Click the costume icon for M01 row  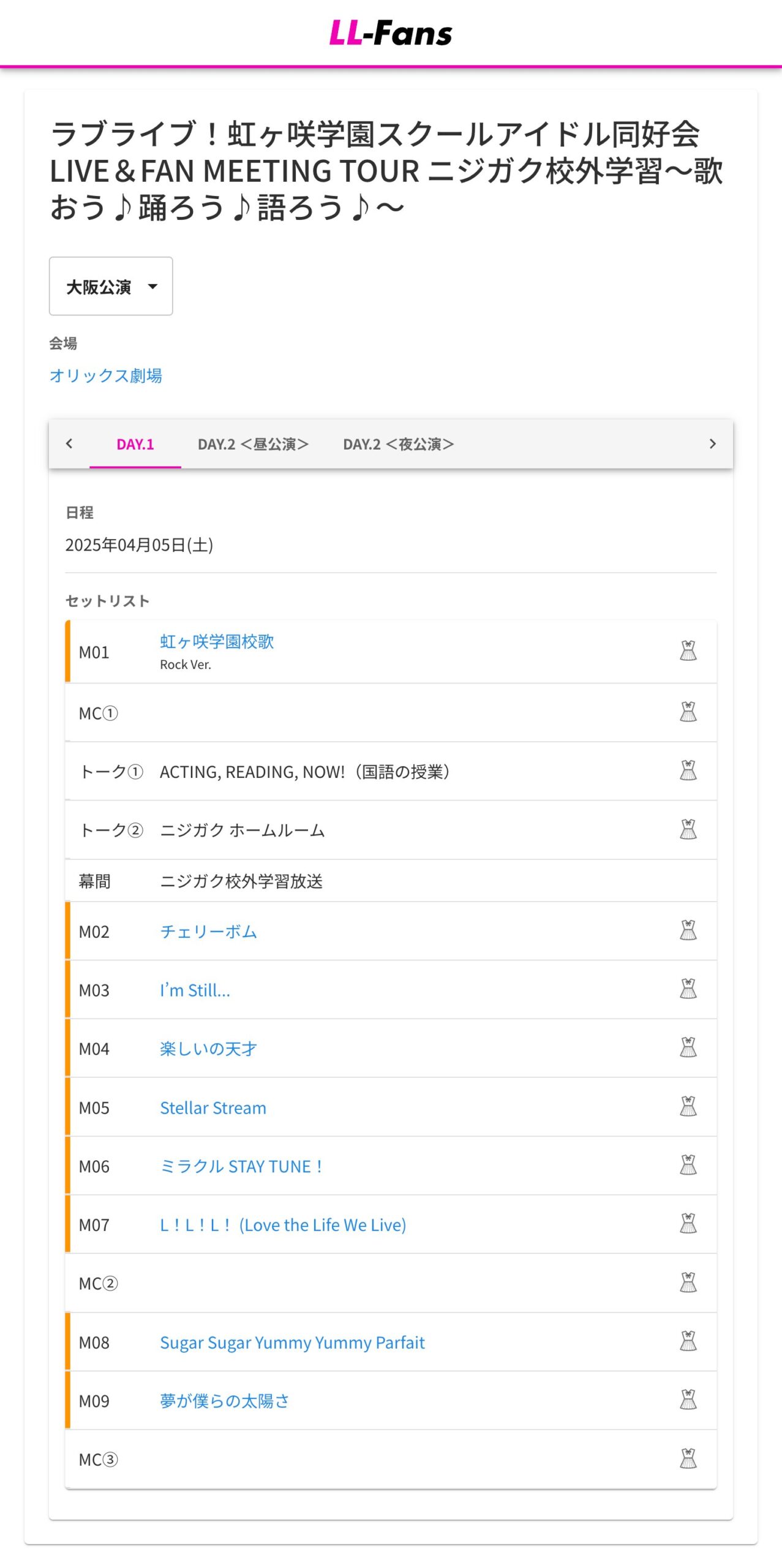688,650
